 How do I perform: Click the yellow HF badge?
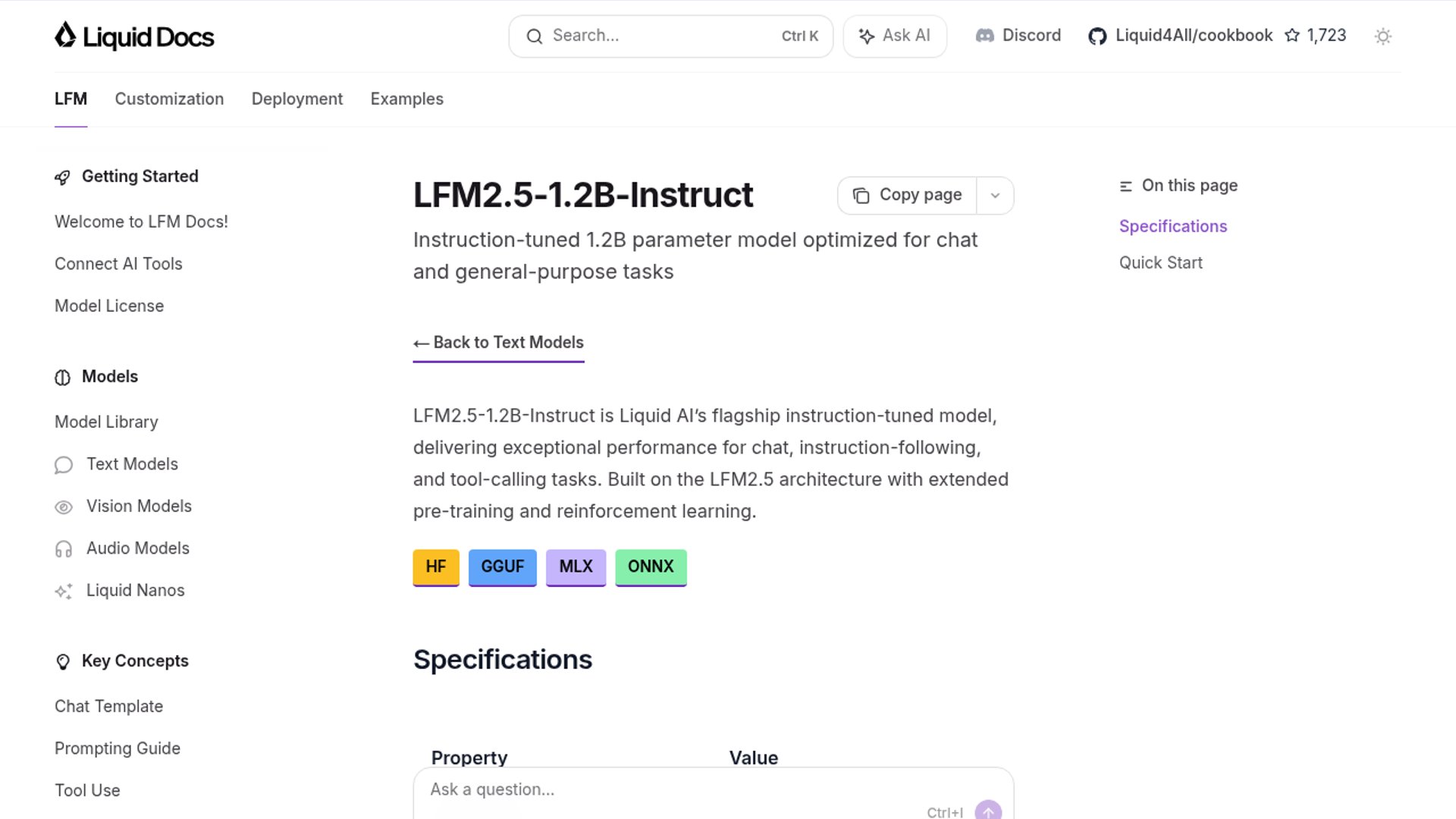436,566
